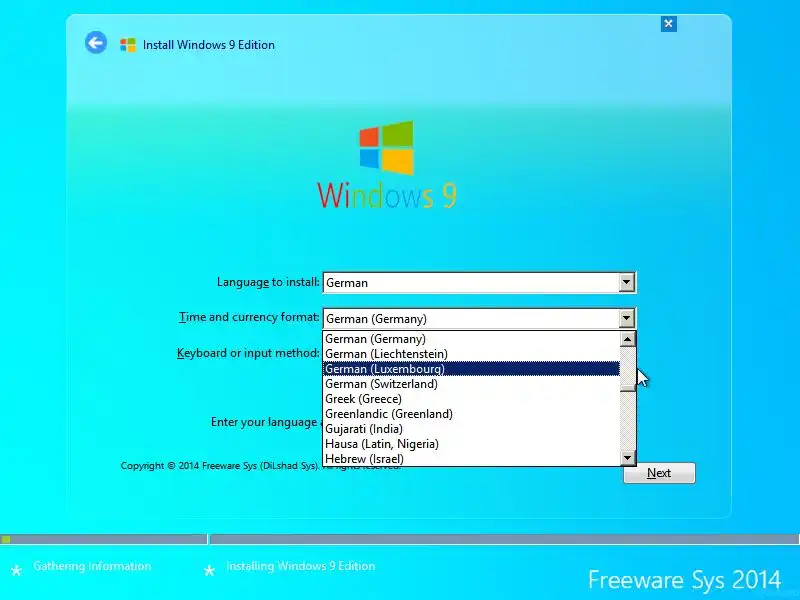Click the Time and currency format arrow
The image size is (800, 600).
[627, 318]
